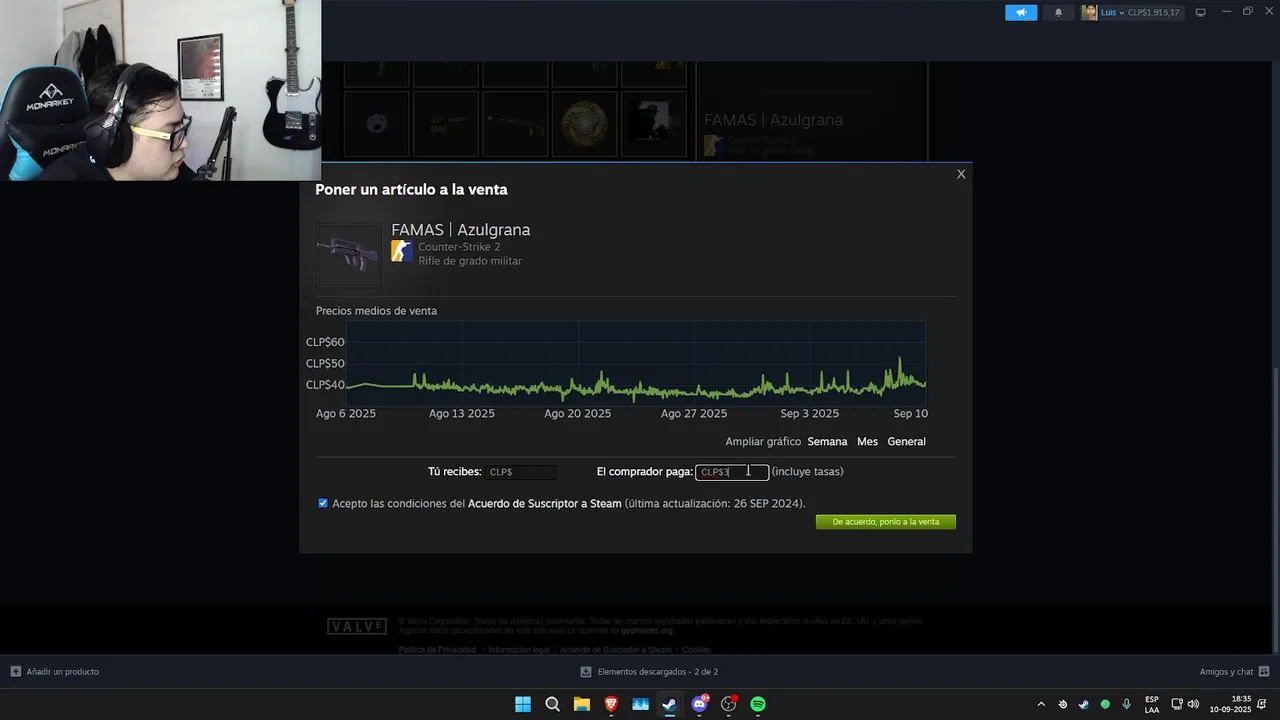
Task: Click the Steam taskbar icon
Action: point(669,704)
